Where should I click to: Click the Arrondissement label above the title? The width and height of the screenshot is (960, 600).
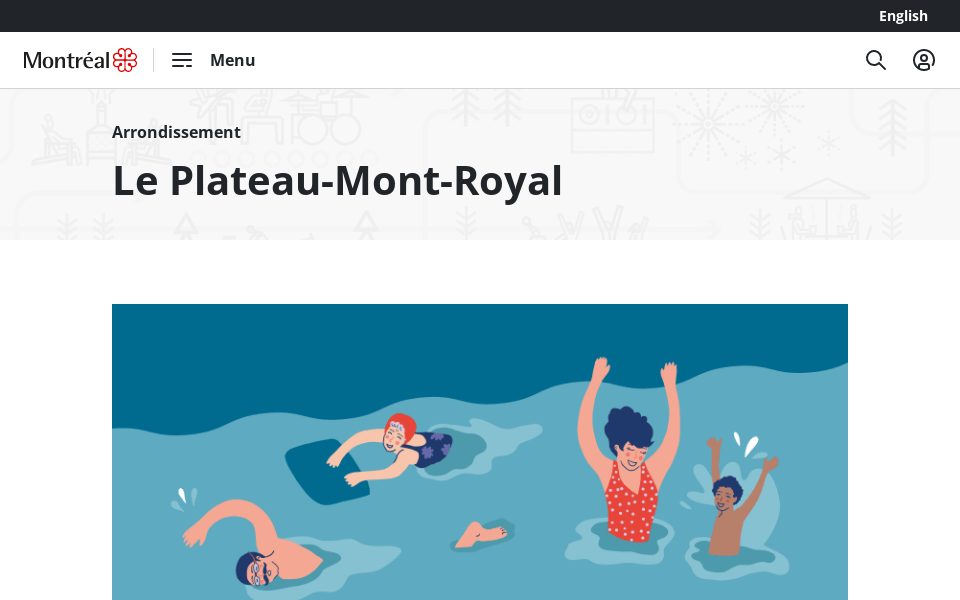pyautogui.click(x=176, y=132)
